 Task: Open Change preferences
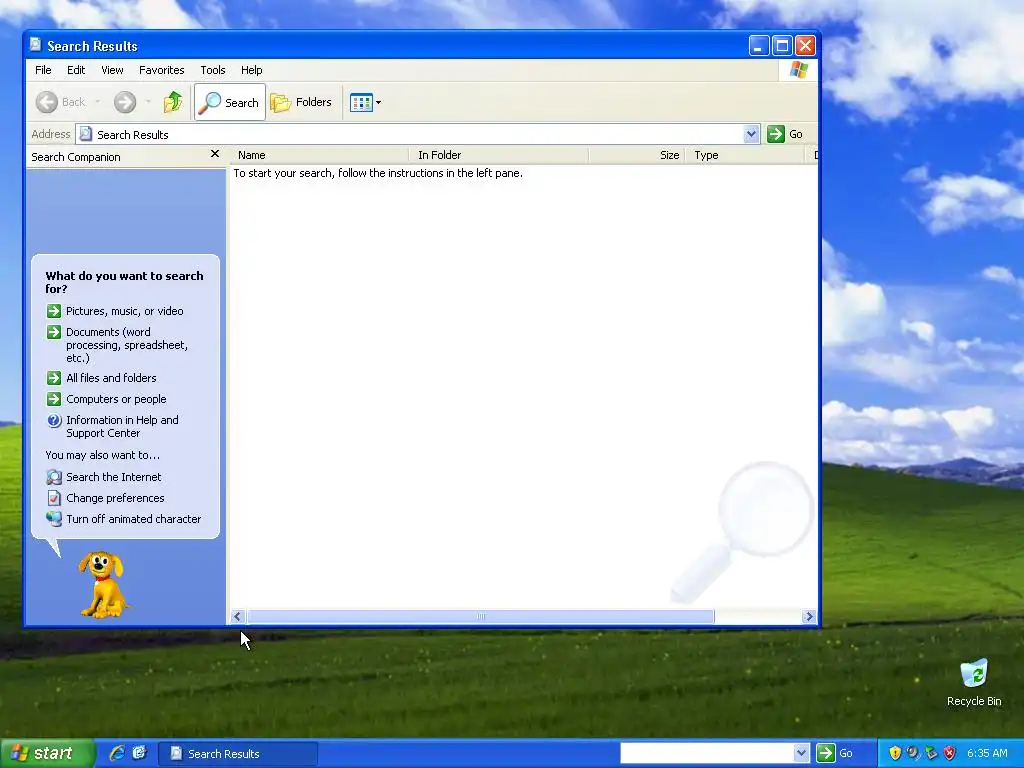(115, 498)
